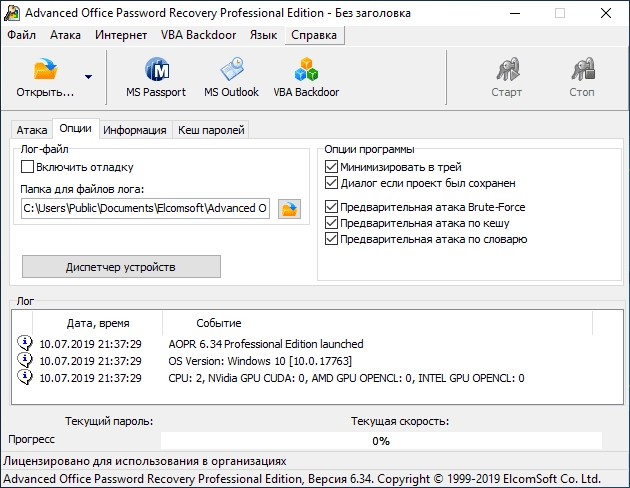The height and width of the screenshot is (488, 630).
Task: Uncheck Предварительная атака по словарю
Action: pyautogui.click(x=331, y=239)
